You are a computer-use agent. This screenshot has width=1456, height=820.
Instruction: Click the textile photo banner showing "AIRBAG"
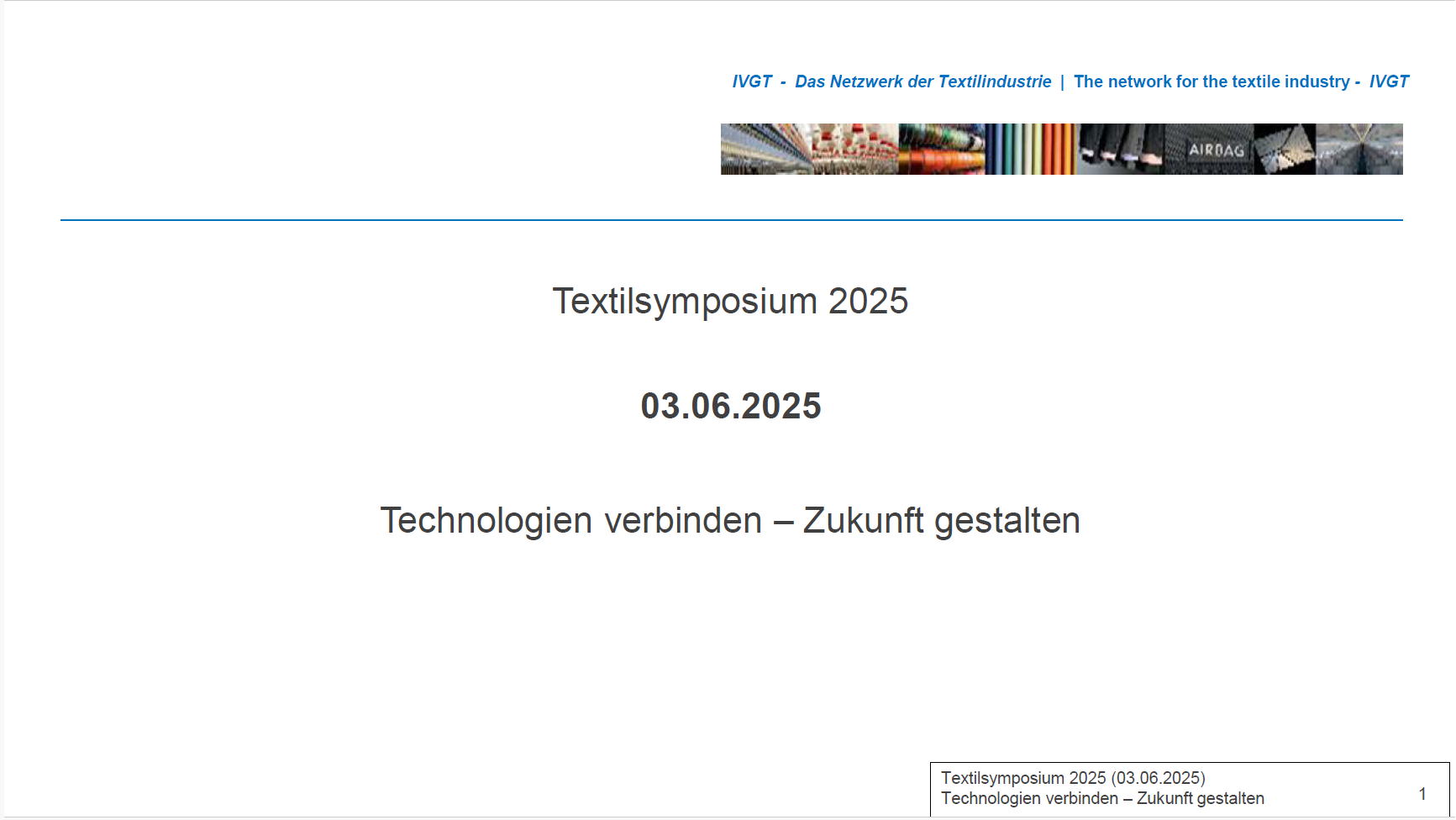point(1062,149)
